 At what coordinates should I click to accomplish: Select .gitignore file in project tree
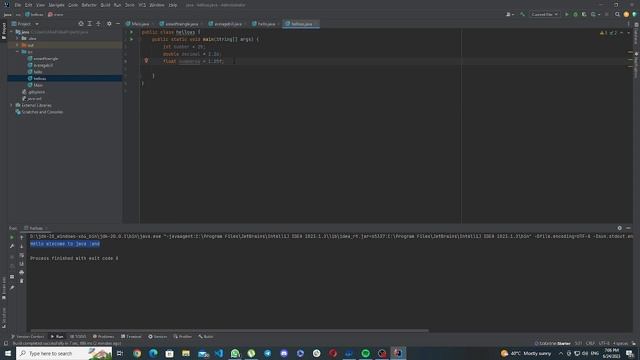pos(33,92)
